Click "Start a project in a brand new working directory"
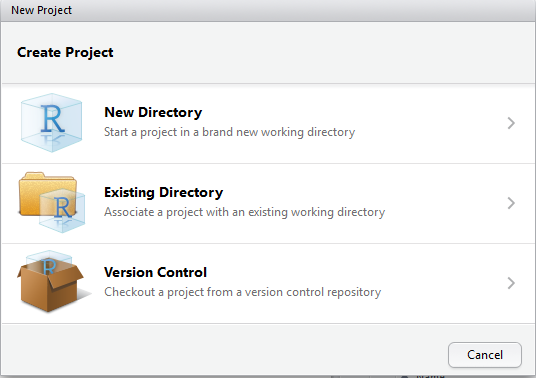536x378 pixels. 229,132
